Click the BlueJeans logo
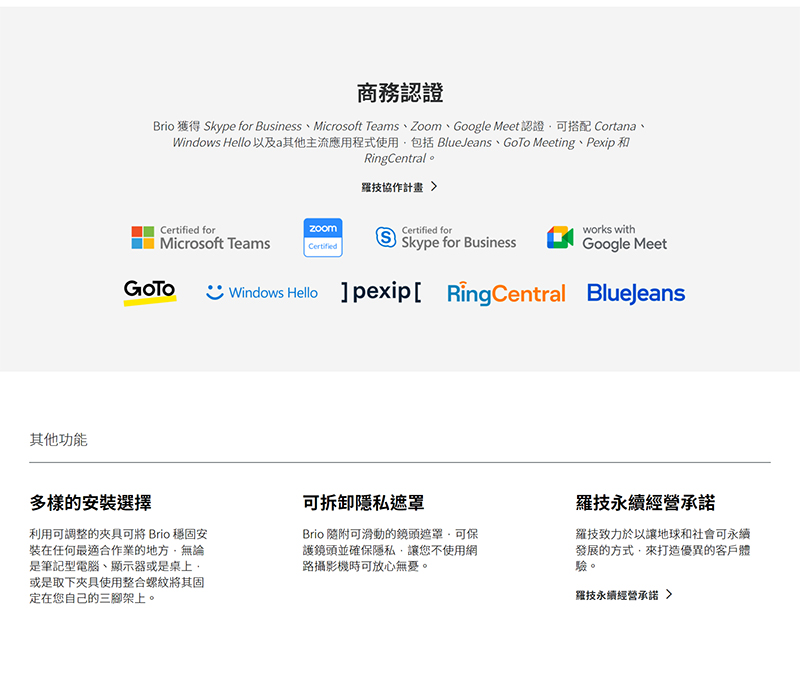The width and height of the screenshot is (800, 689). [636, 293]
